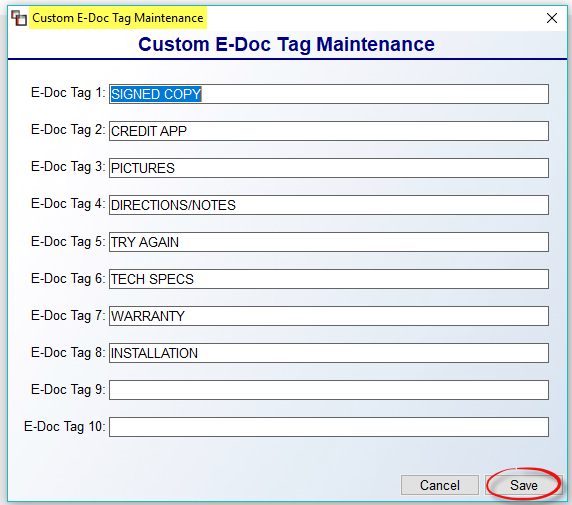Click the 'E-Doc Tag 9:' label
The width and height of the screenshot is (572, 505).
point(68,390)
